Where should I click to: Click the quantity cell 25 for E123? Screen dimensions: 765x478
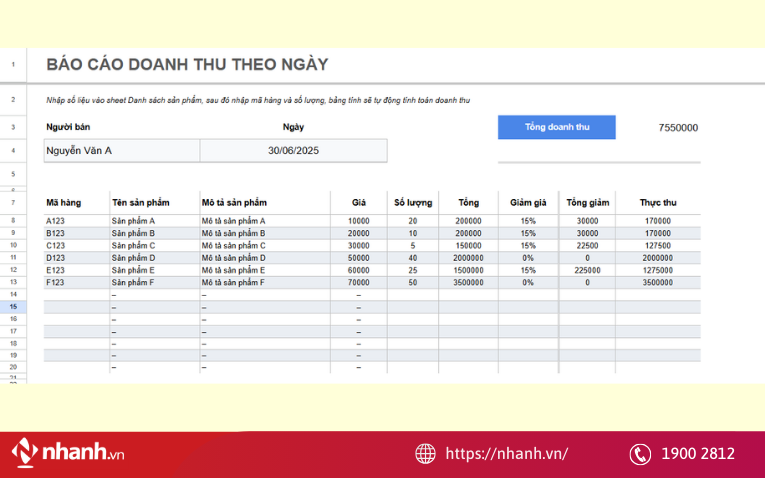[x=413, y=270]
